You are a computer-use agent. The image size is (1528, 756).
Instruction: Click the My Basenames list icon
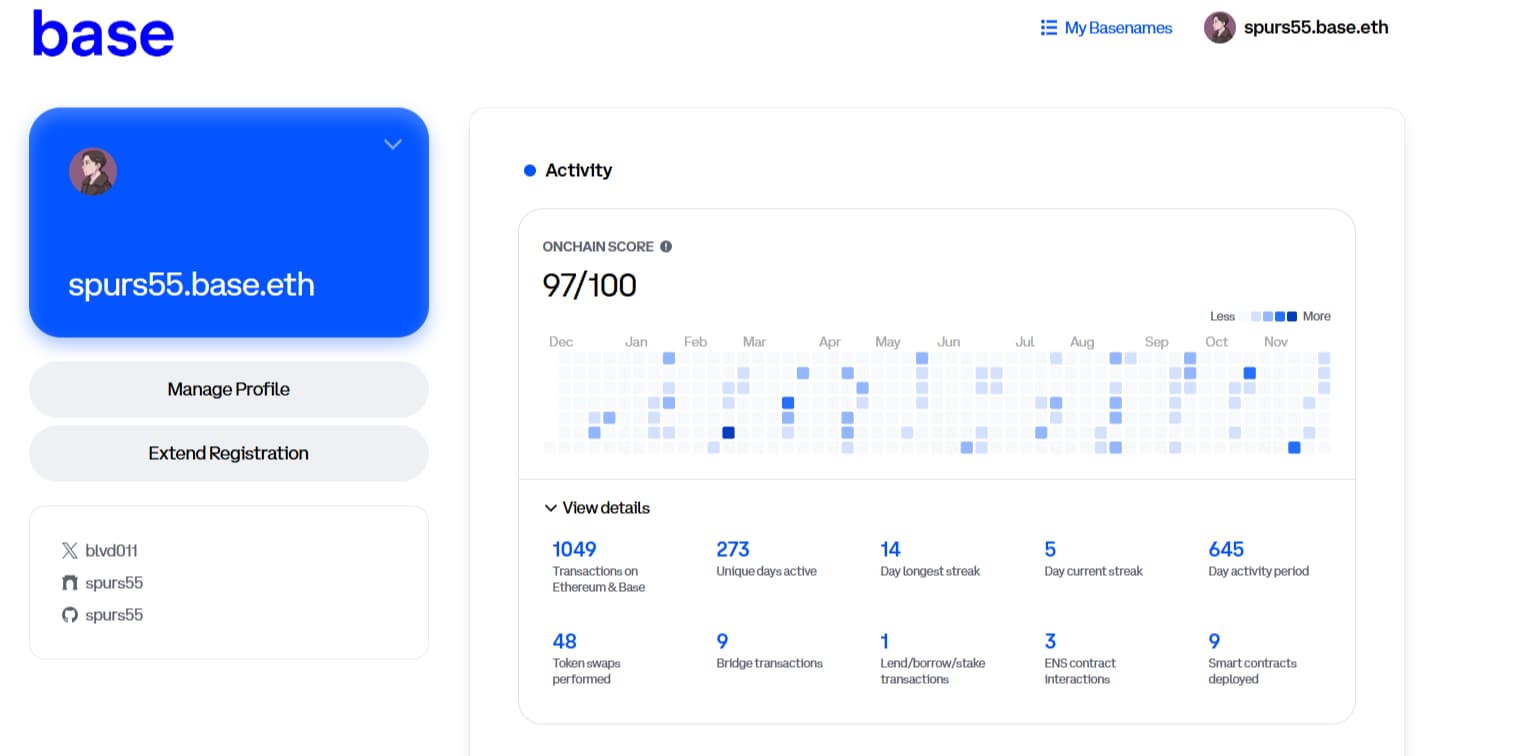[1048, 28]
